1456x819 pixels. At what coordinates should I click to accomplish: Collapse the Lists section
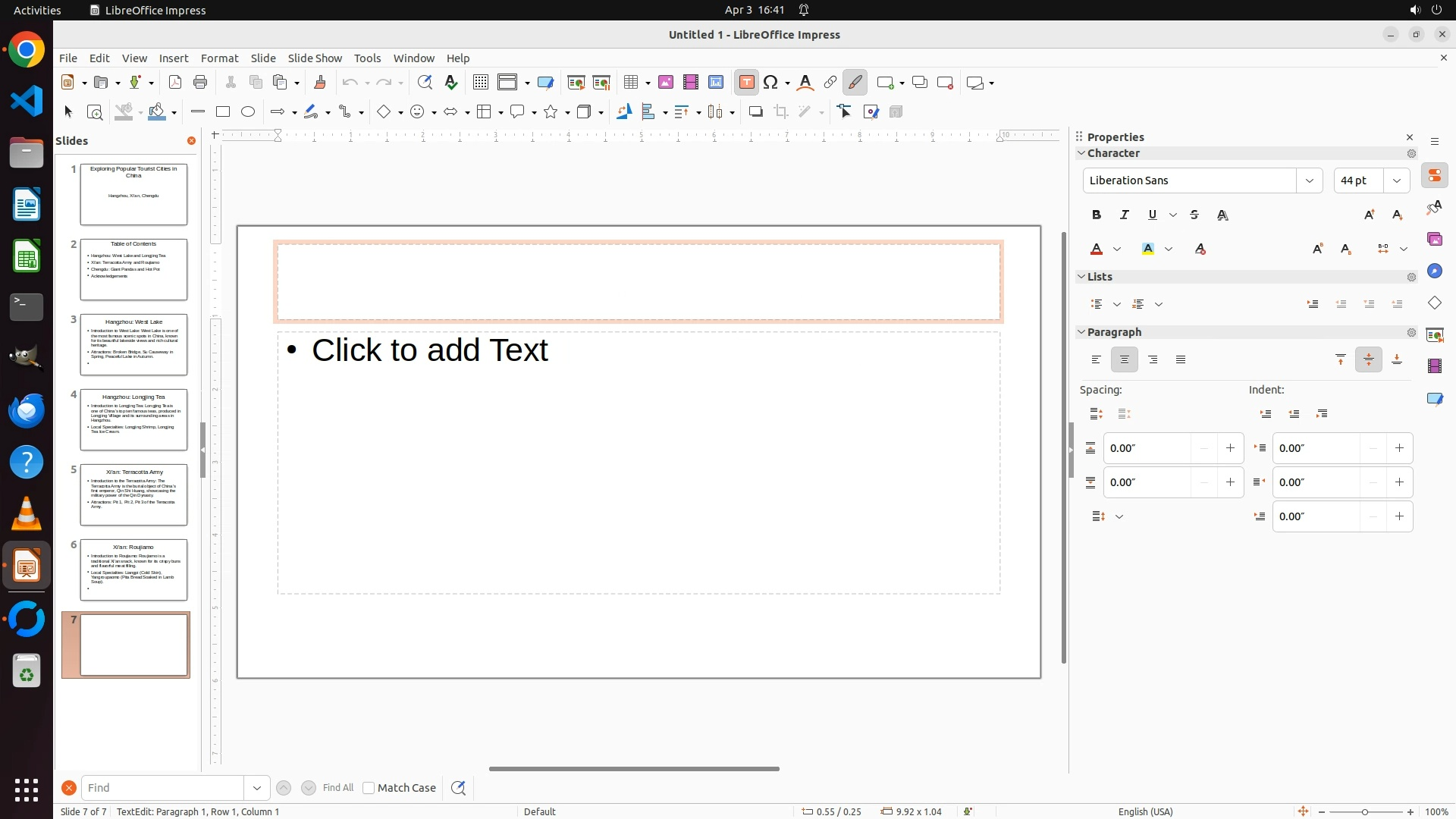click(x=1082, y=277)
